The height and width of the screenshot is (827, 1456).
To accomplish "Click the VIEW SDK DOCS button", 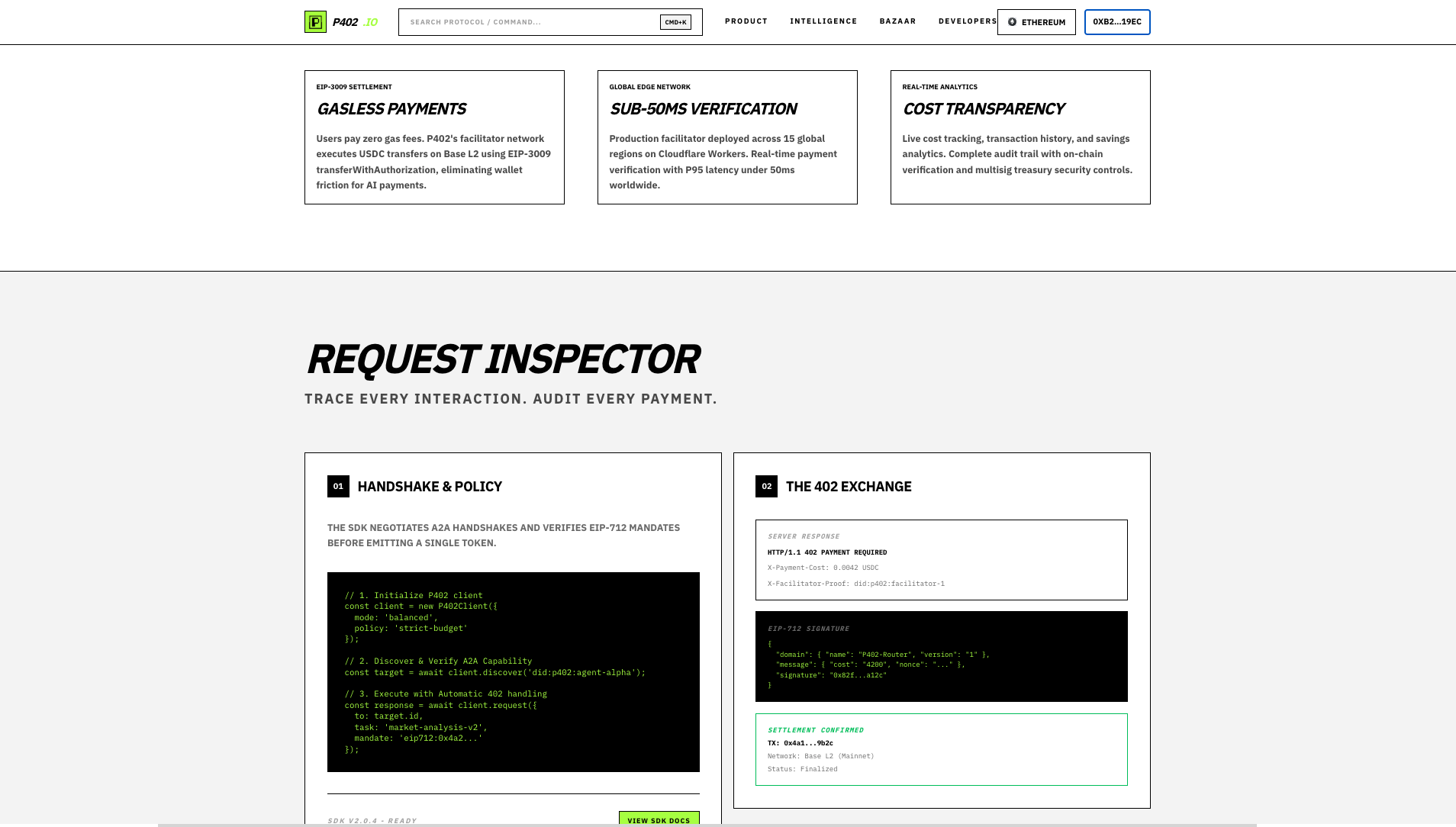I will point(659,820).
